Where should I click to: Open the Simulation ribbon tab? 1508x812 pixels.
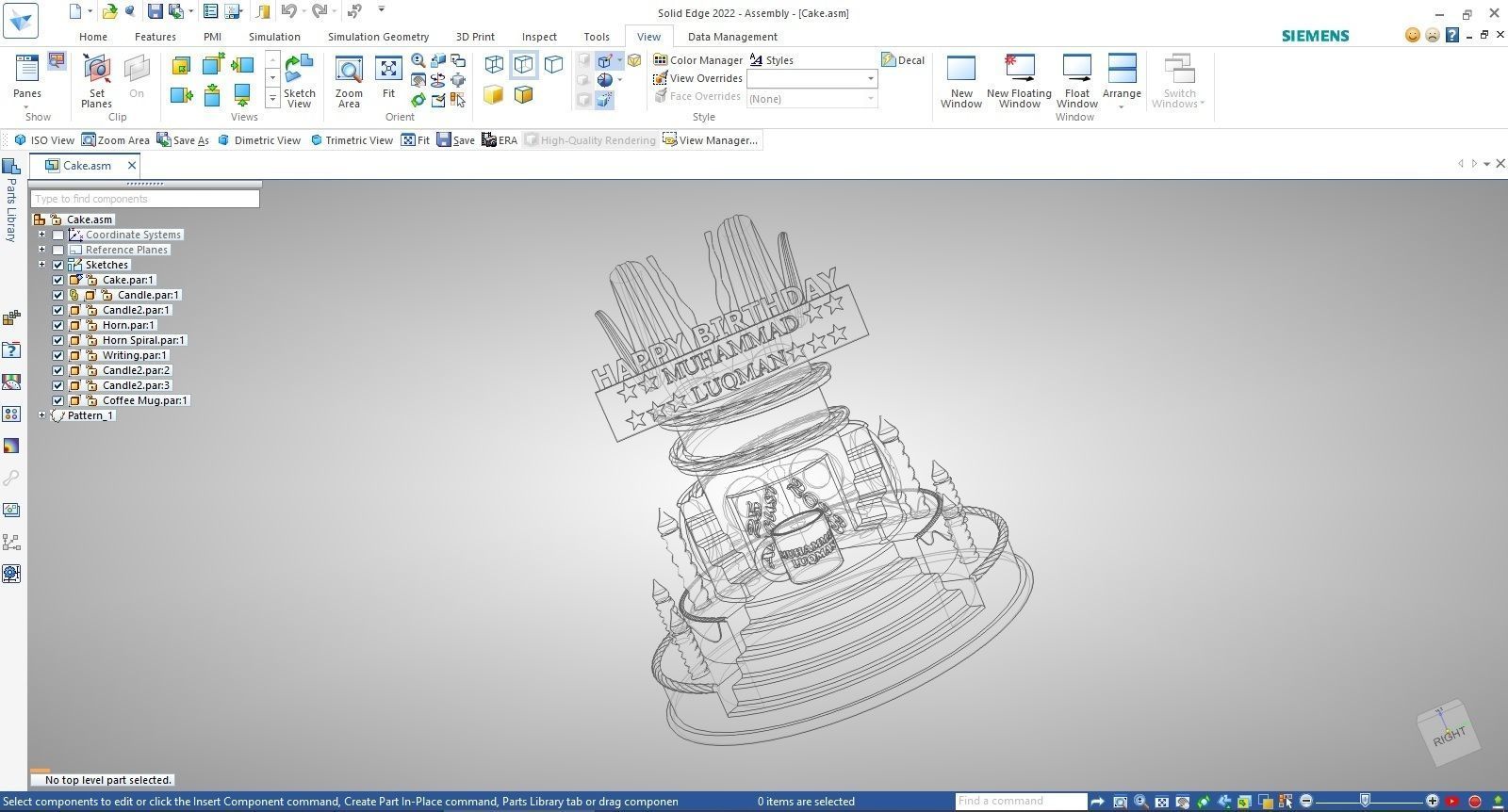pos(274,37)
